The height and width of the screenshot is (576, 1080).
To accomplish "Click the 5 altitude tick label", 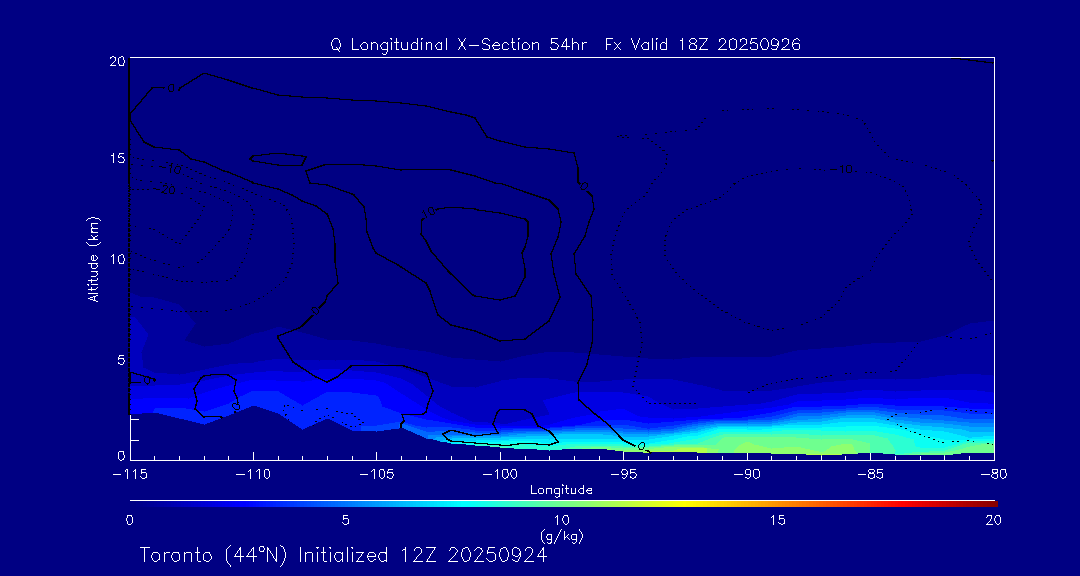I will pyautogui.click(x=119, y=358).
